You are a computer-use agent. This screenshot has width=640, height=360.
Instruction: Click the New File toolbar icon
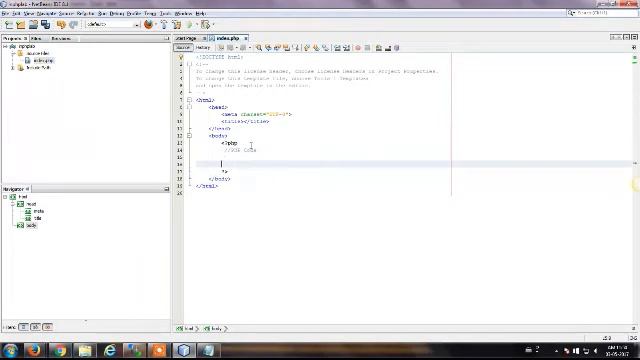pos(9,25)
